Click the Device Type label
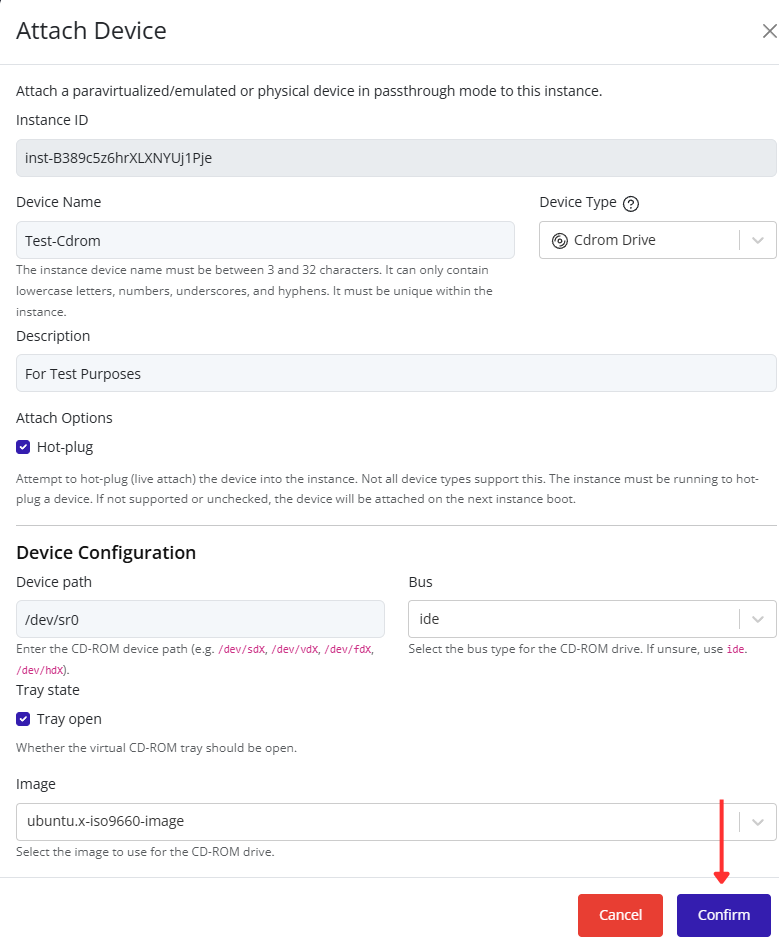 coord(578,202)
